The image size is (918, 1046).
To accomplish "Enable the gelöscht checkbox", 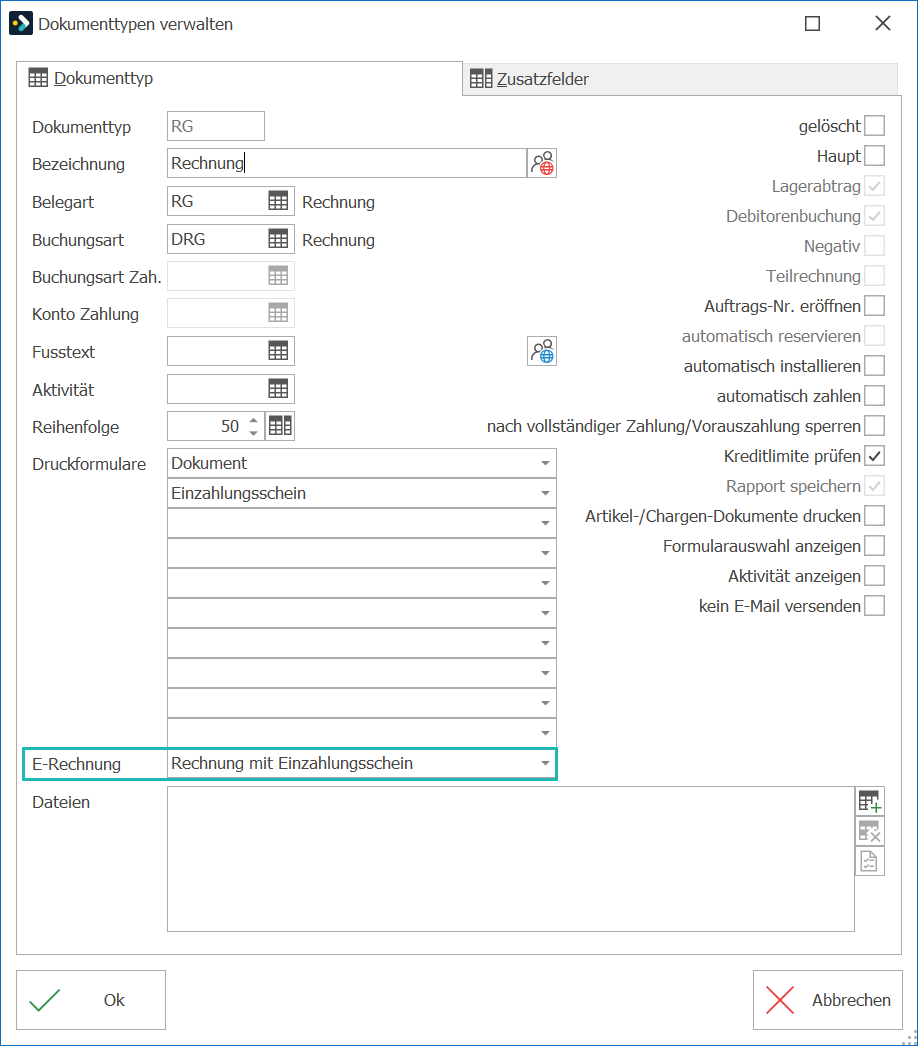I will (875, 126).
